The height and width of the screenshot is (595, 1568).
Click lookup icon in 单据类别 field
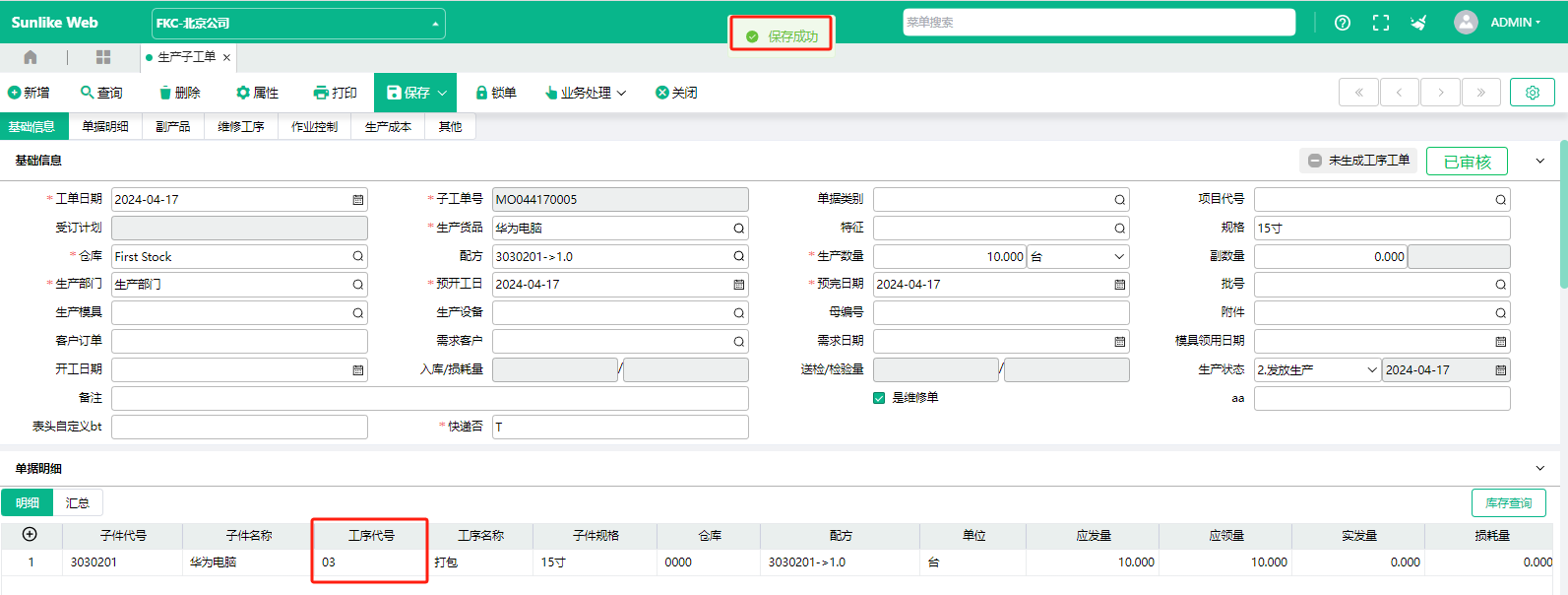tap(1120, 200)
